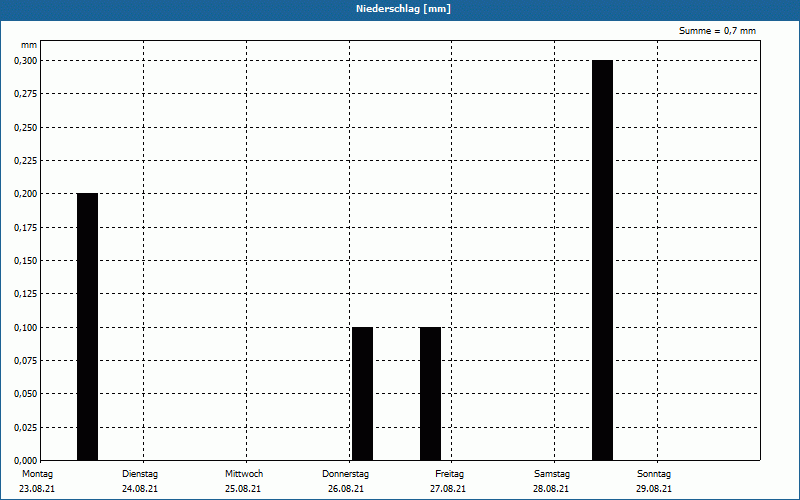Click the Summe = 0,7 mm label
The image size is (800, 500).
click(717, 31)
